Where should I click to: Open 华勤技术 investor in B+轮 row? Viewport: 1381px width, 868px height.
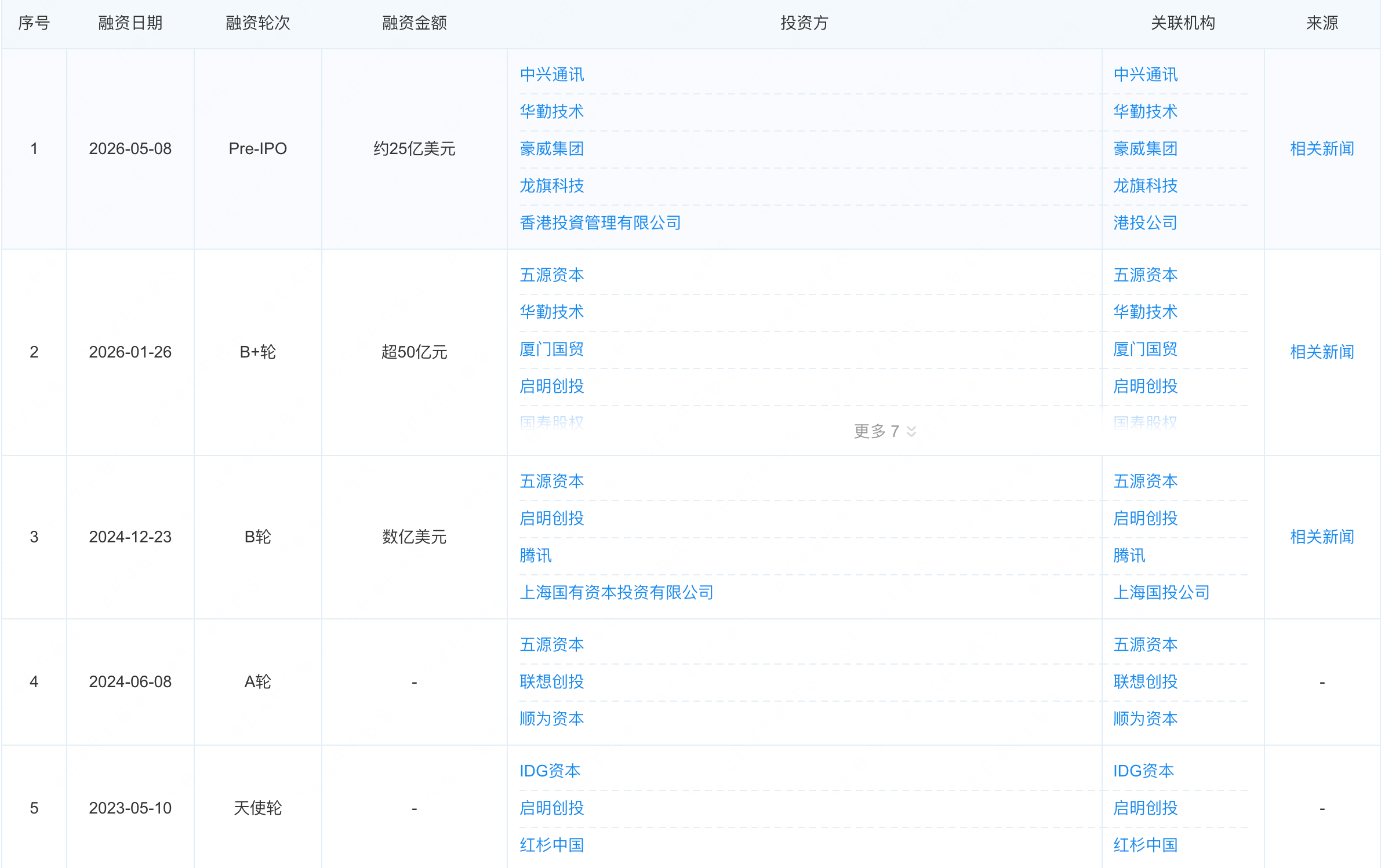[x=552, y=312]
